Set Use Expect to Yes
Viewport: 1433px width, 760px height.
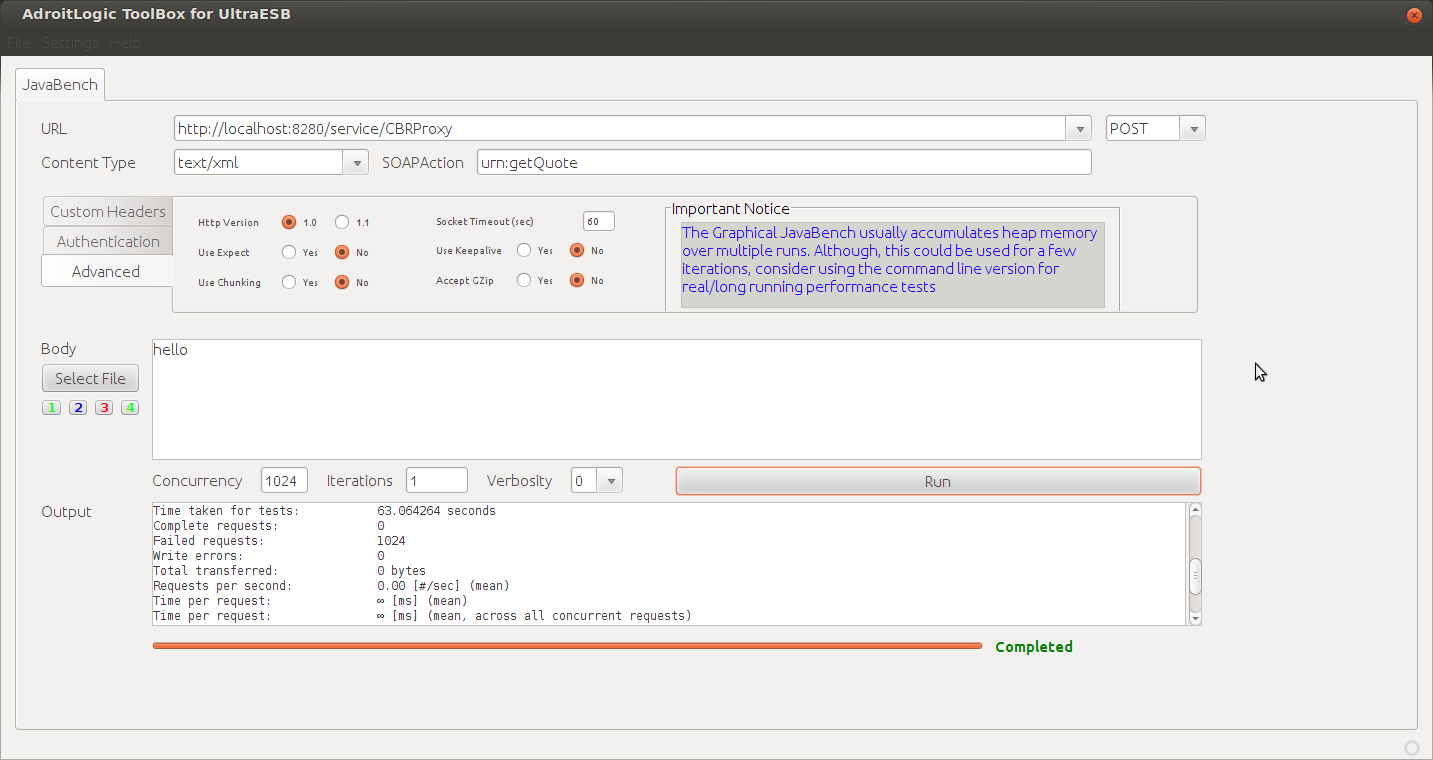pyautogui.click(x=289, y=252)
